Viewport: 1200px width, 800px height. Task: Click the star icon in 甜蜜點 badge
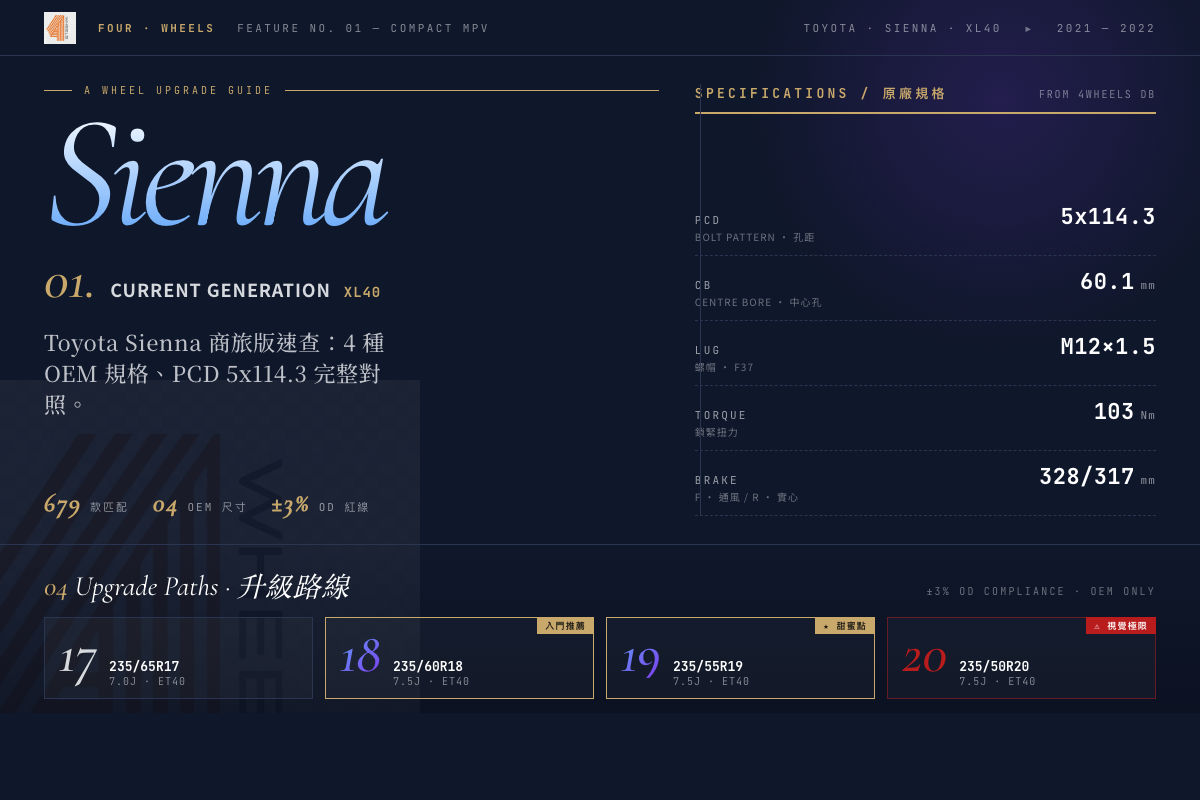tap(826, 626)
